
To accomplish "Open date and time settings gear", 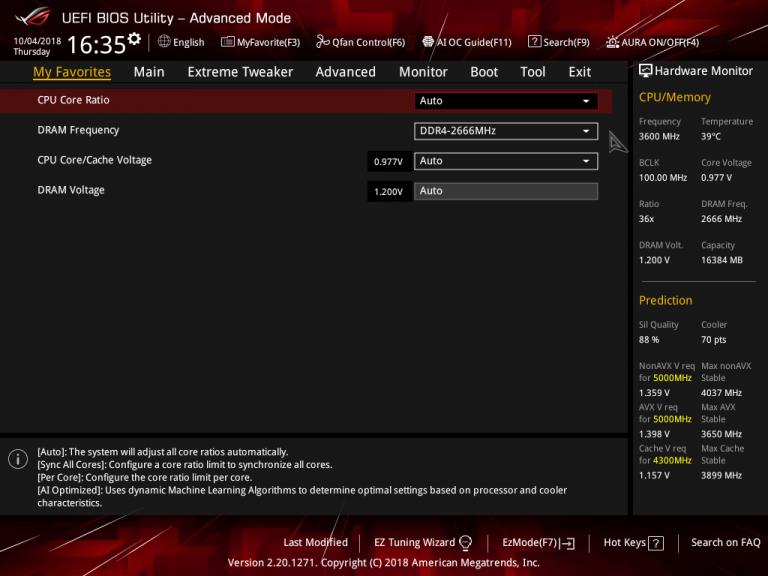I will coord(134,39).
